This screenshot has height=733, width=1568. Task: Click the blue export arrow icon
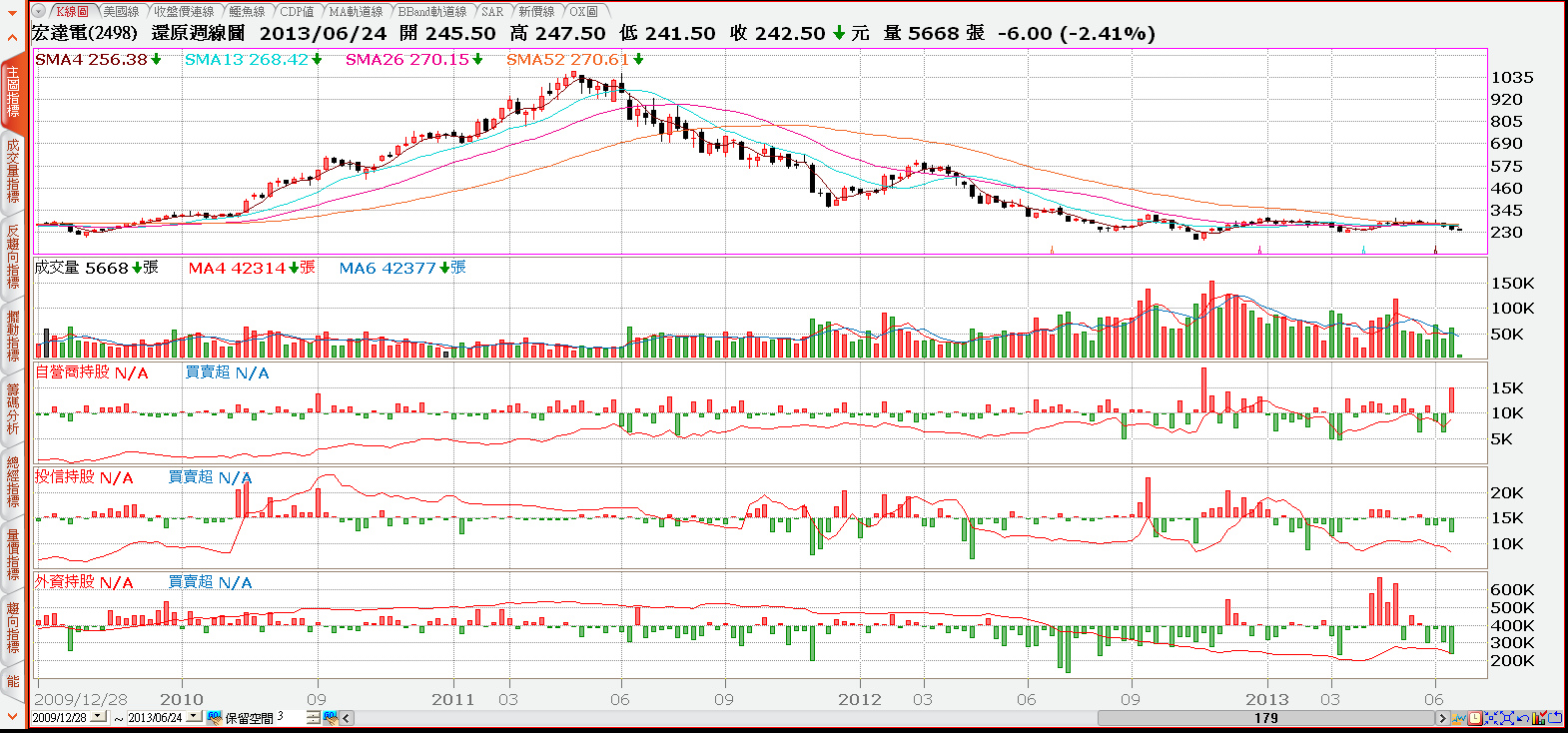point(1555,718)
